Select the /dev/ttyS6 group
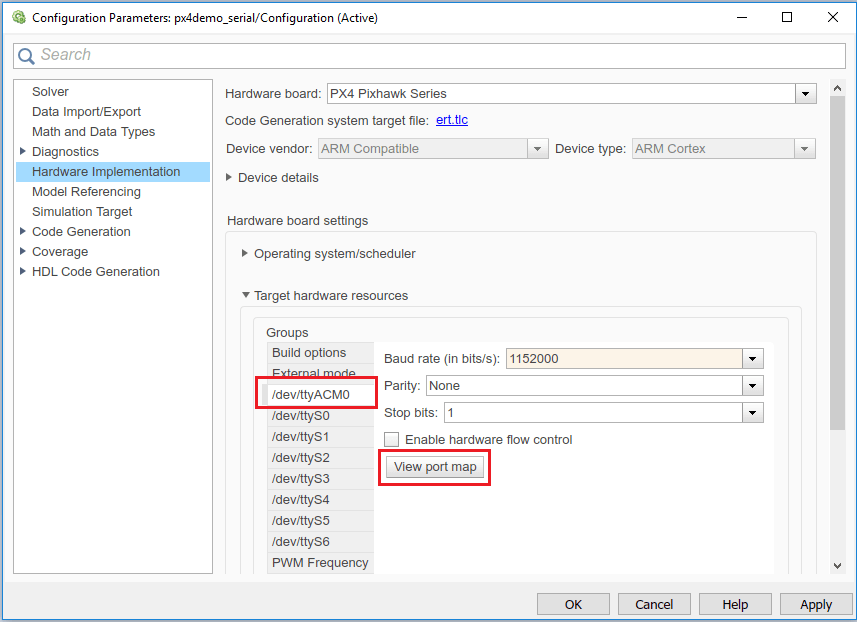857x622 pixels. tap(320, 542)
